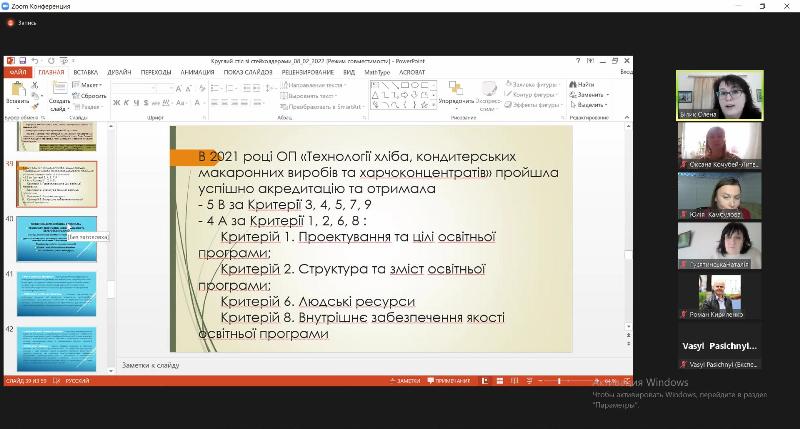The image size is (800, 429).
Task: Click Преобразовать в SmartArt button
Action: (322, 107)
